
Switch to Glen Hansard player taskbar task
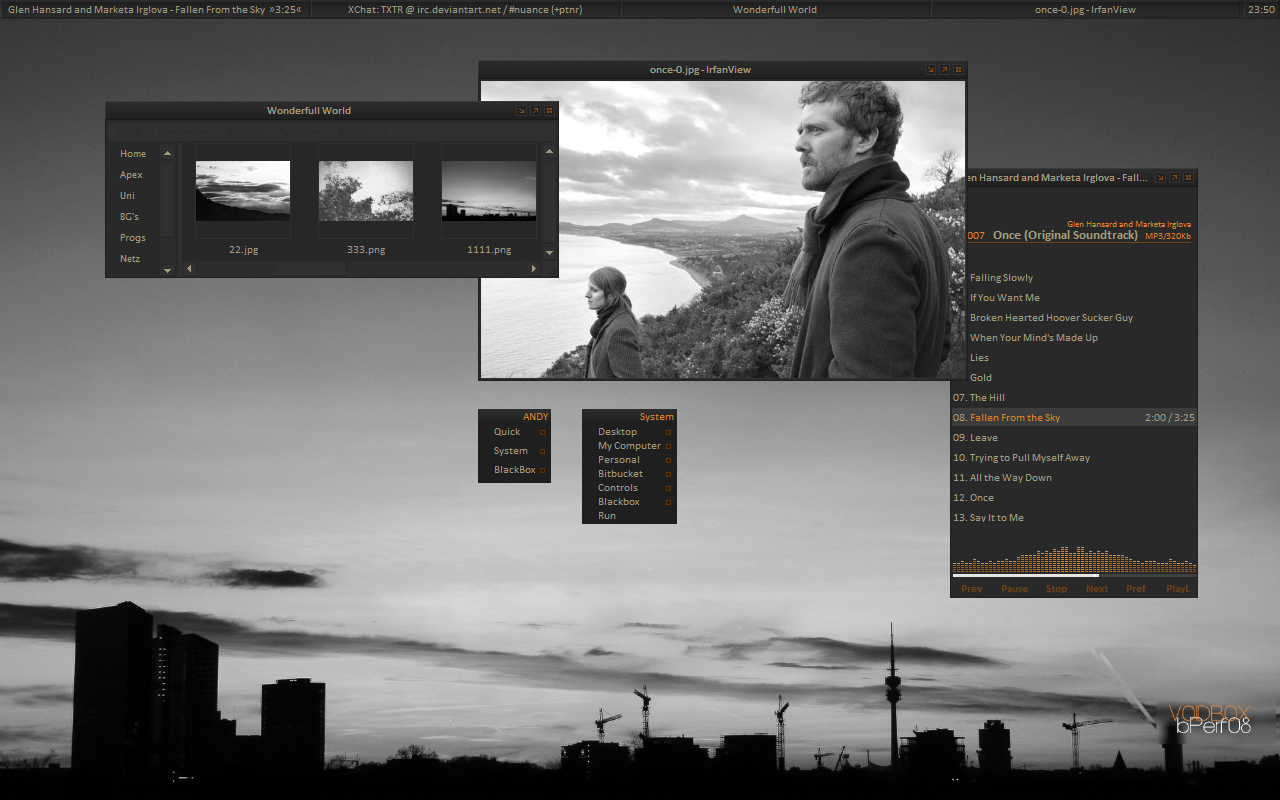(155, 10)
